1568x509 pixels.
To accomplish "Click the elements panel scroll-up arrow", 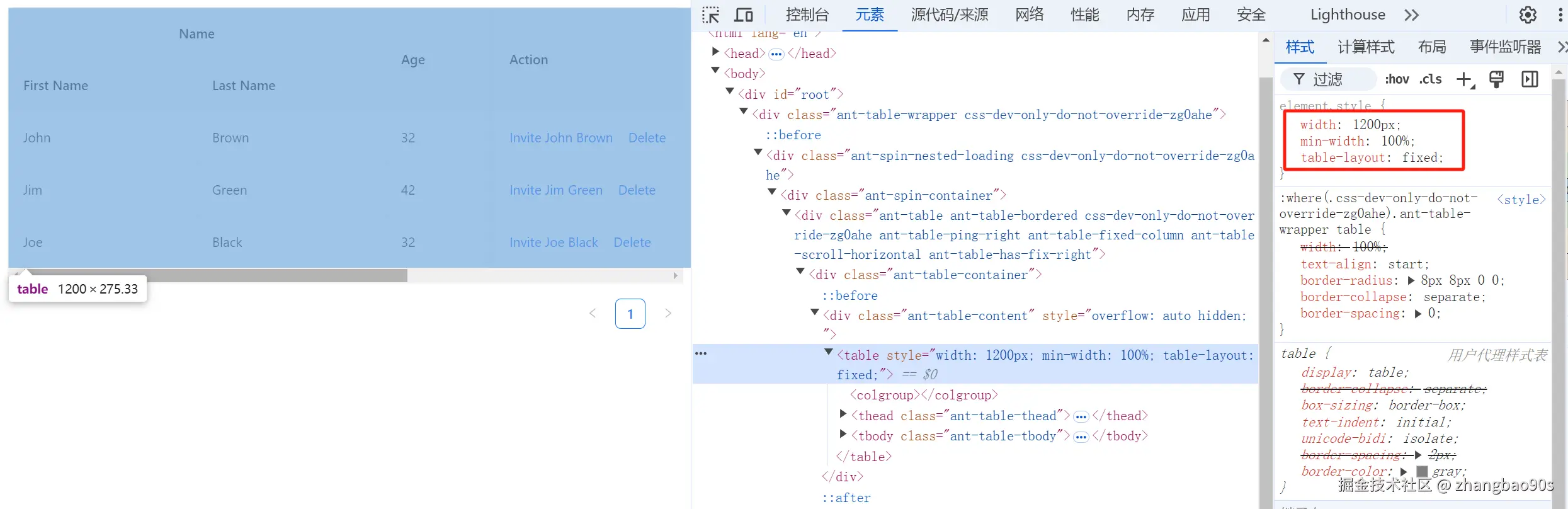I will [x=1266, y=40].
